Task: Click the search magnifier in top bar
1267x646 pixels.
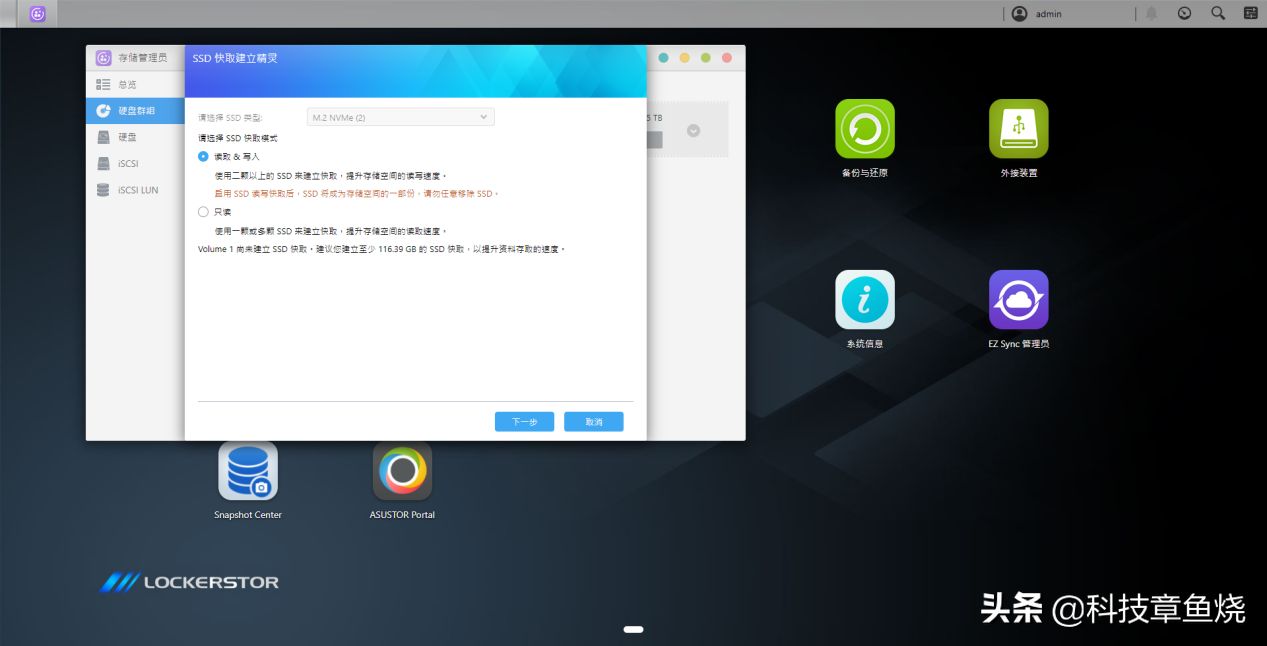Action: tap(1218, 14)
